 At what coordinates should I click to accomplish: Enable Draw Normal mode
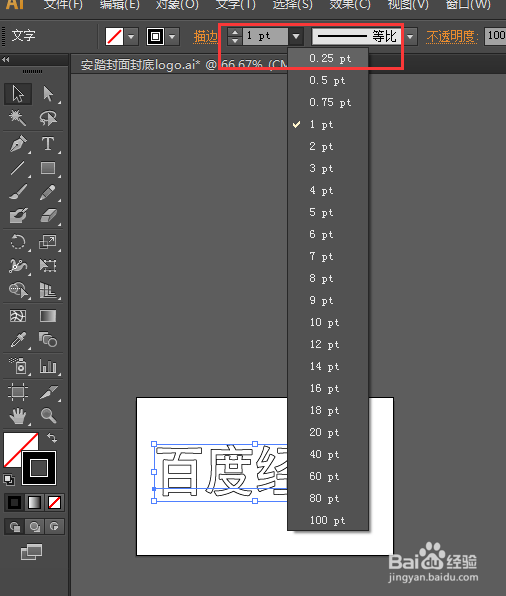15,527
